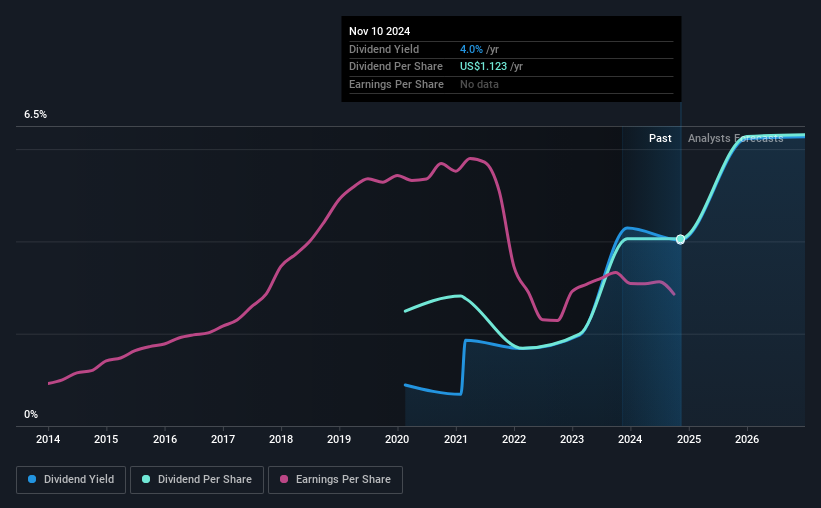Click the 4.0% dividend yield value
The width and height of the screenshot is (821, 508).
pos(471,49)
